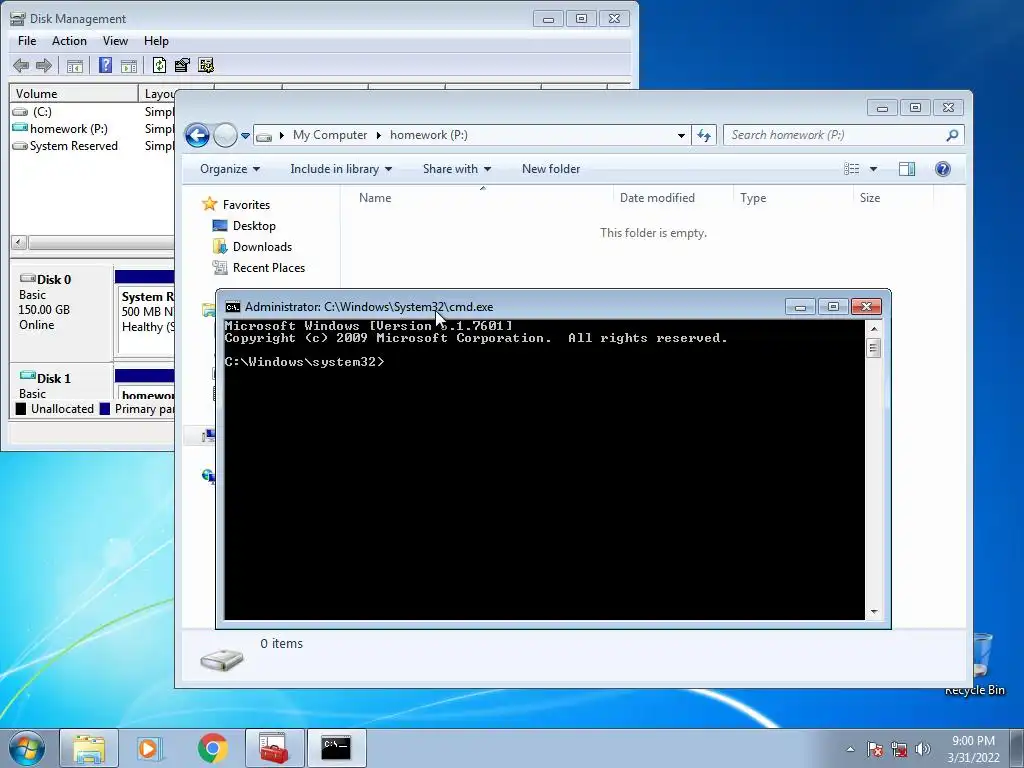Sort by the Name column header
The height and width of the screenshot is (768, 1024).
point(375,198)
